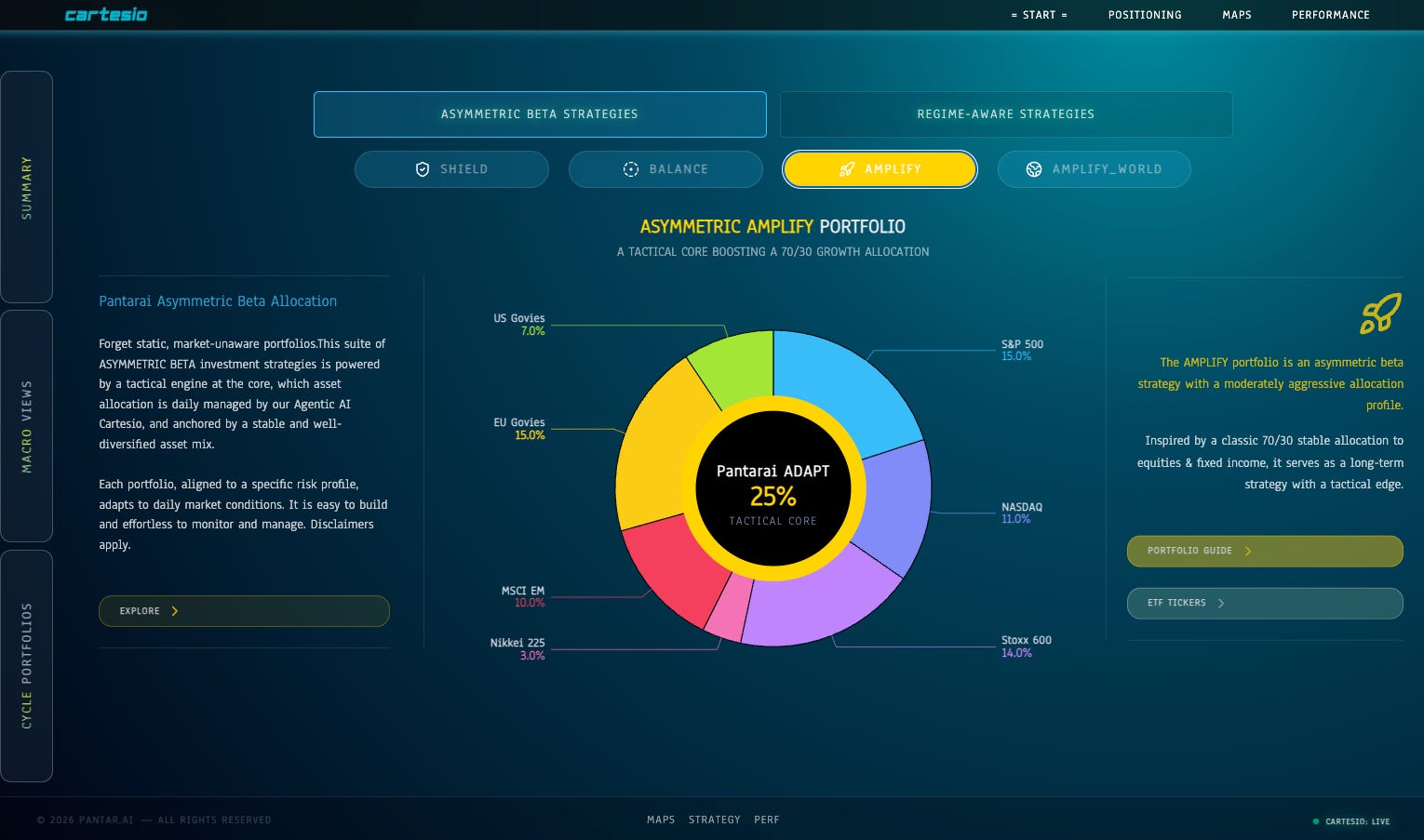Click the dotted circle icon on BALANCE
The height and width of the screenshot is (840, 1424).
point(631,169)
